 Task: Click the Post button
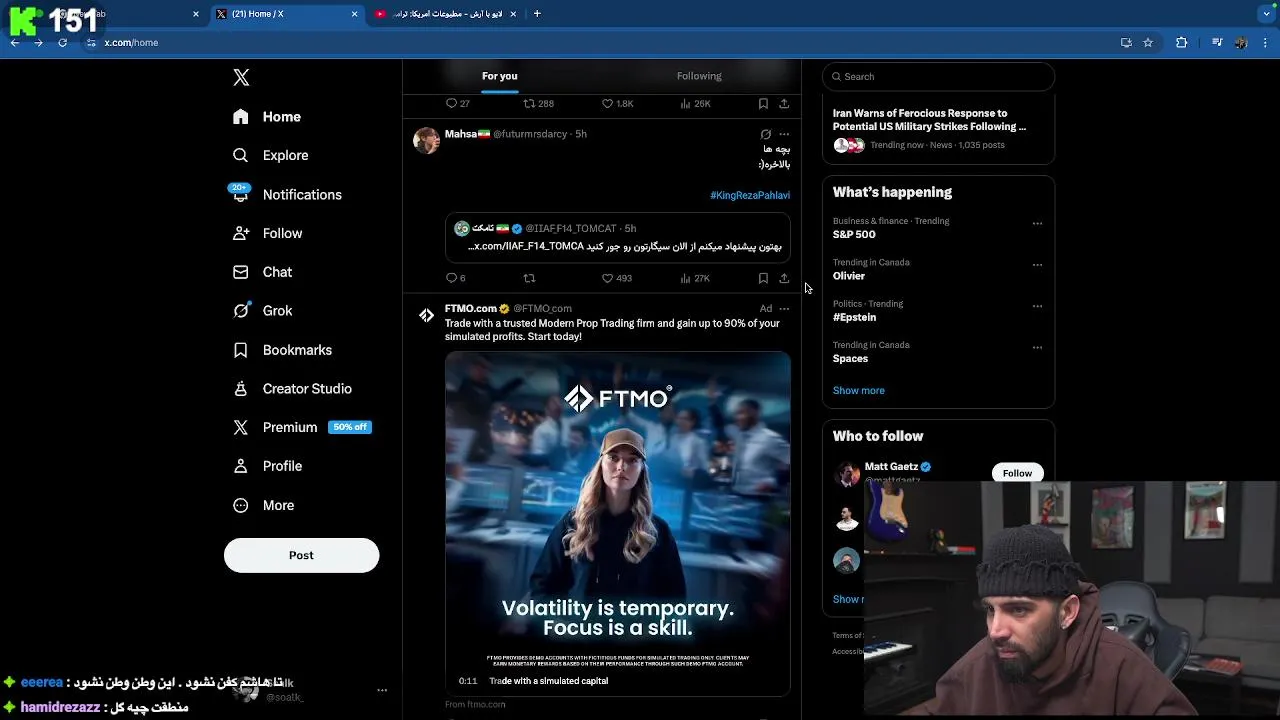pos(301,555)
